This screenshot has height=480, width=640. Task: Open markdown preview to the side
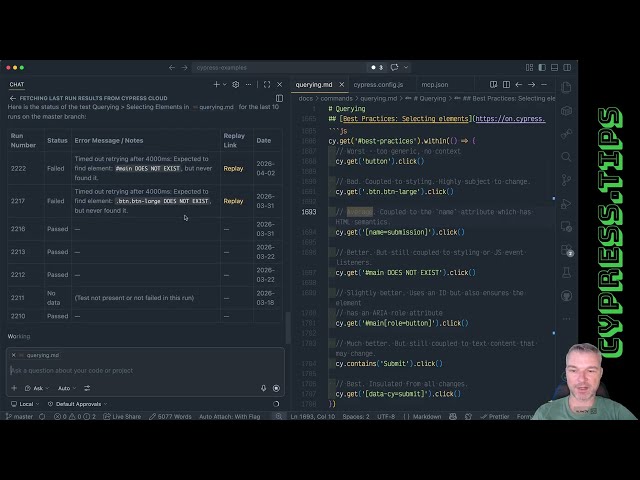[493, 84]
